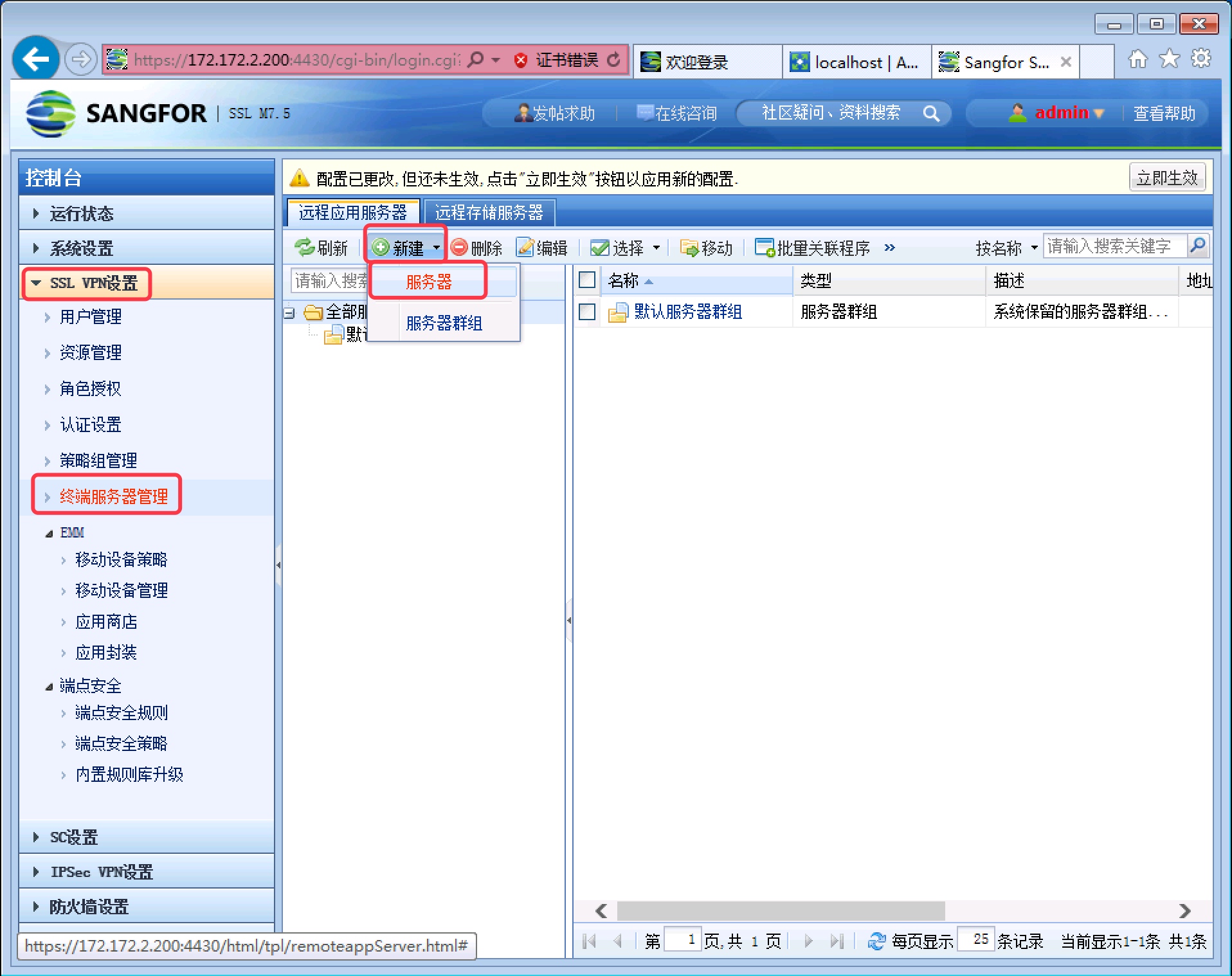Open the 查看帮助 link
The image size is (1232, 976).
tap(1164, 113)
